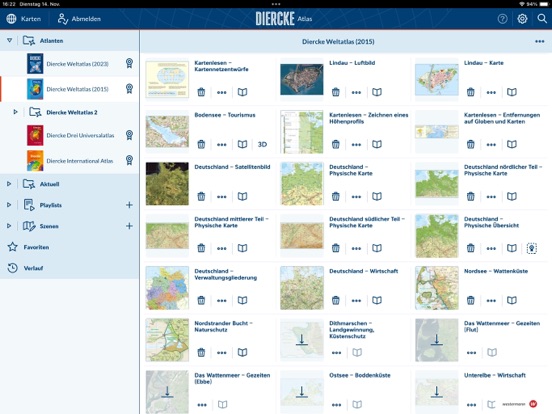
Task: Expand the Diercke Weltatlas 2 folder
Action: [15, 112]
